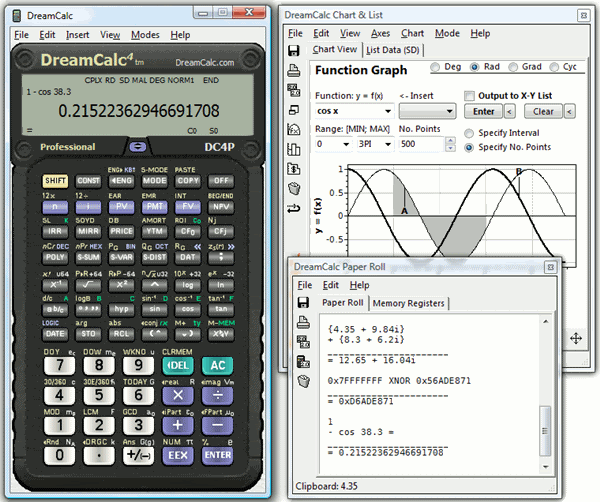Screen dimensions: 600x502
Task: Click the No. Points input field showing 500
Action: coord(421,144)
